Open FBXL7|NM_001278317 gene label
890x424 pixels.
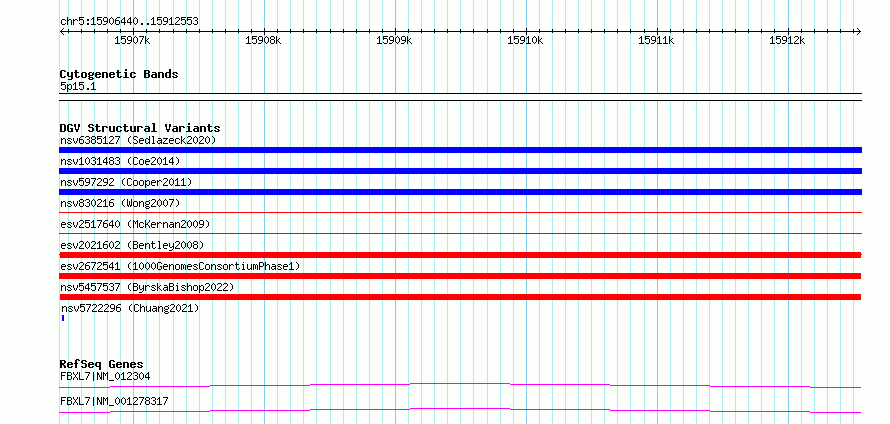114,401
